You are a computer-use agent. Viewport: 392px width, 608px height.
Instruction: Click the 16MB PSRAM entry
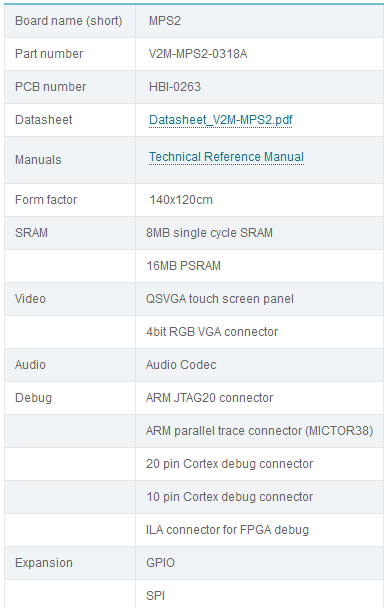pos(183,266)
